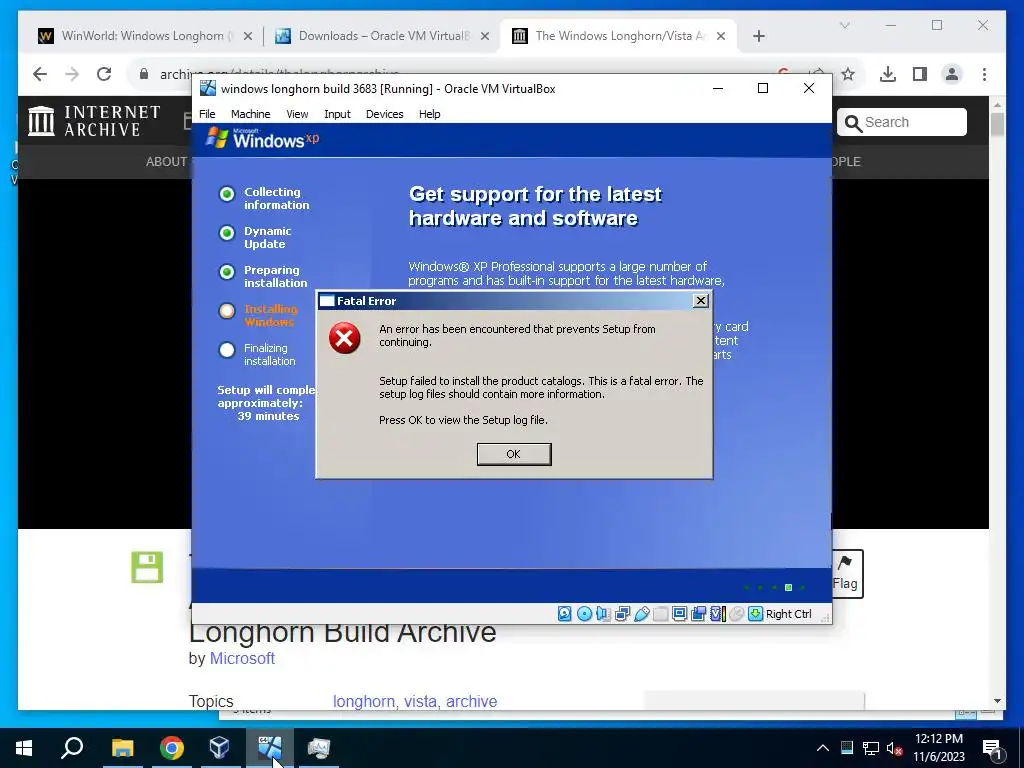Open notification center in taskbar
Viewport: 1024px width, 768px height.
[x=993, y=748]
